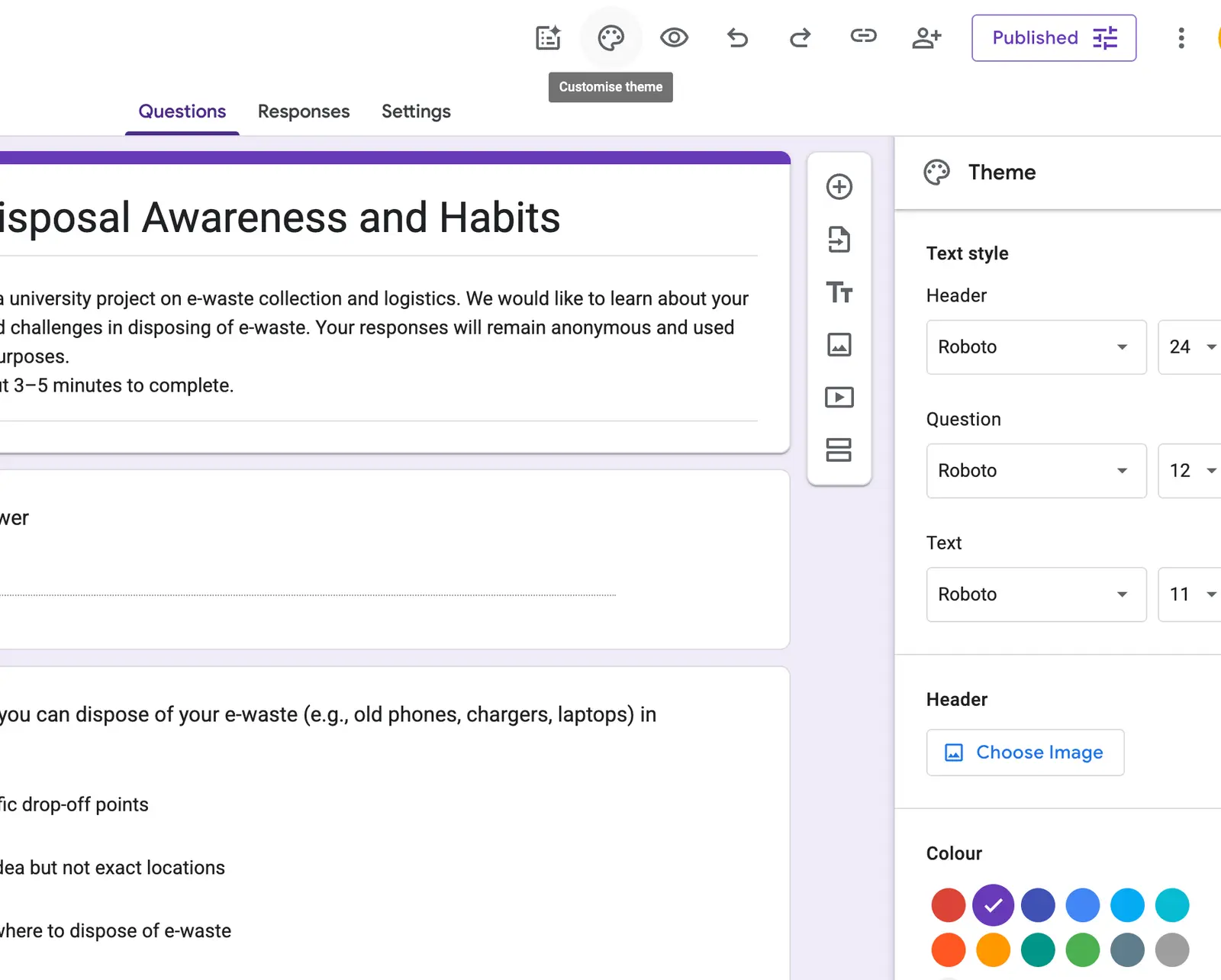The image size is (1221, 980).
Task: Click the Customise theme palette icon
Action: 610,37
